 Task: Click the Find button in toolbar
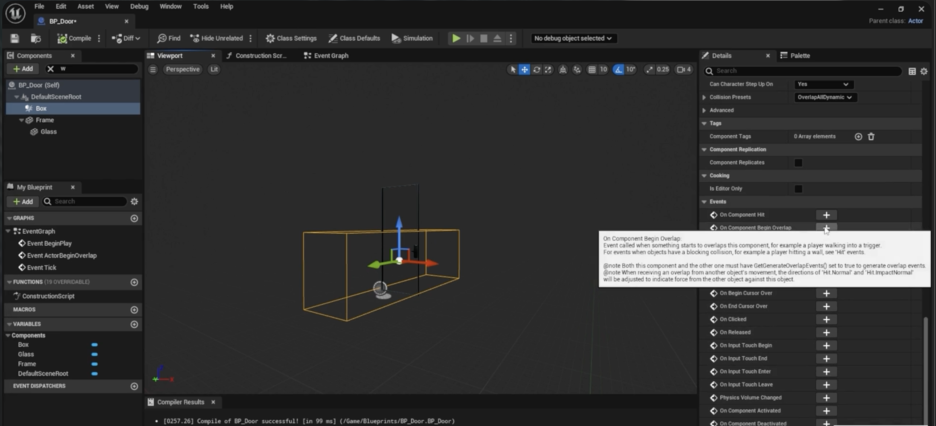pos(168,38)
